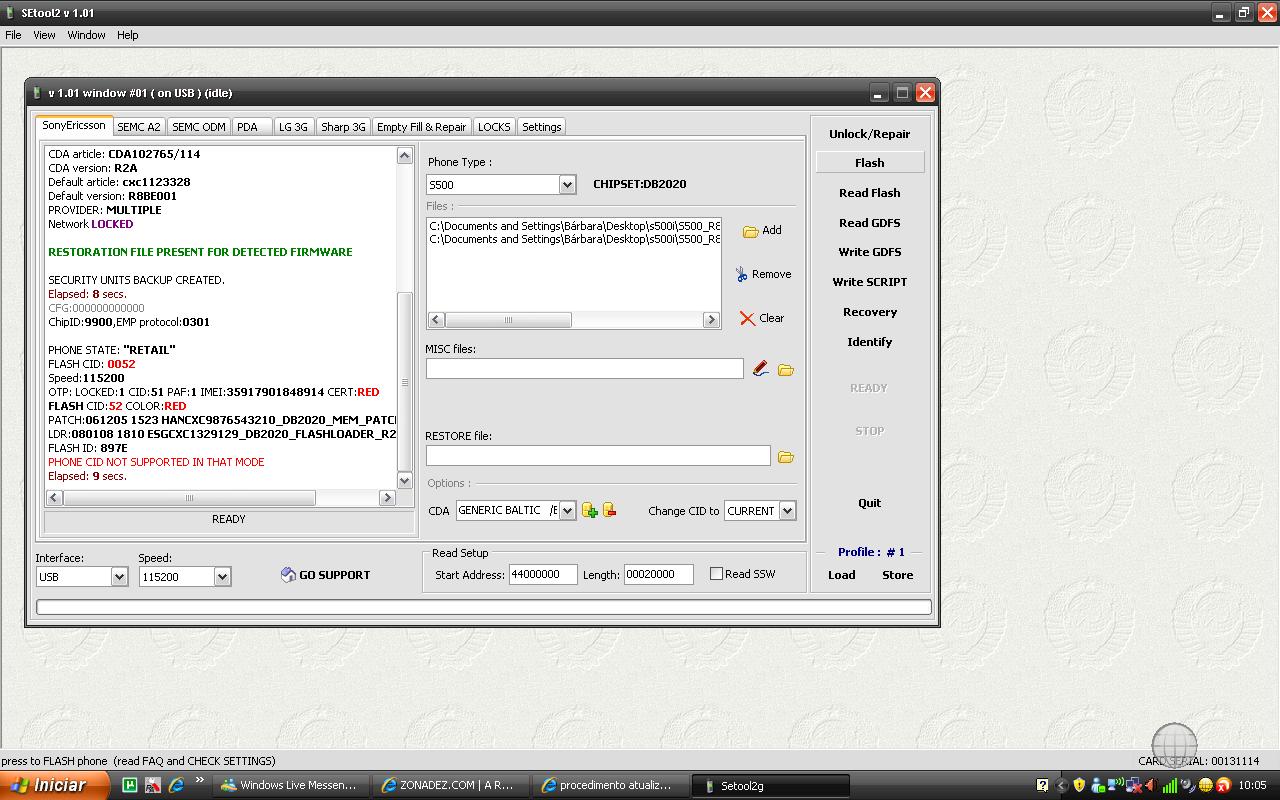The width and height of the screenshot is (1280, 800).
Task: Click the remove CDA database icon
Action: 609,510
